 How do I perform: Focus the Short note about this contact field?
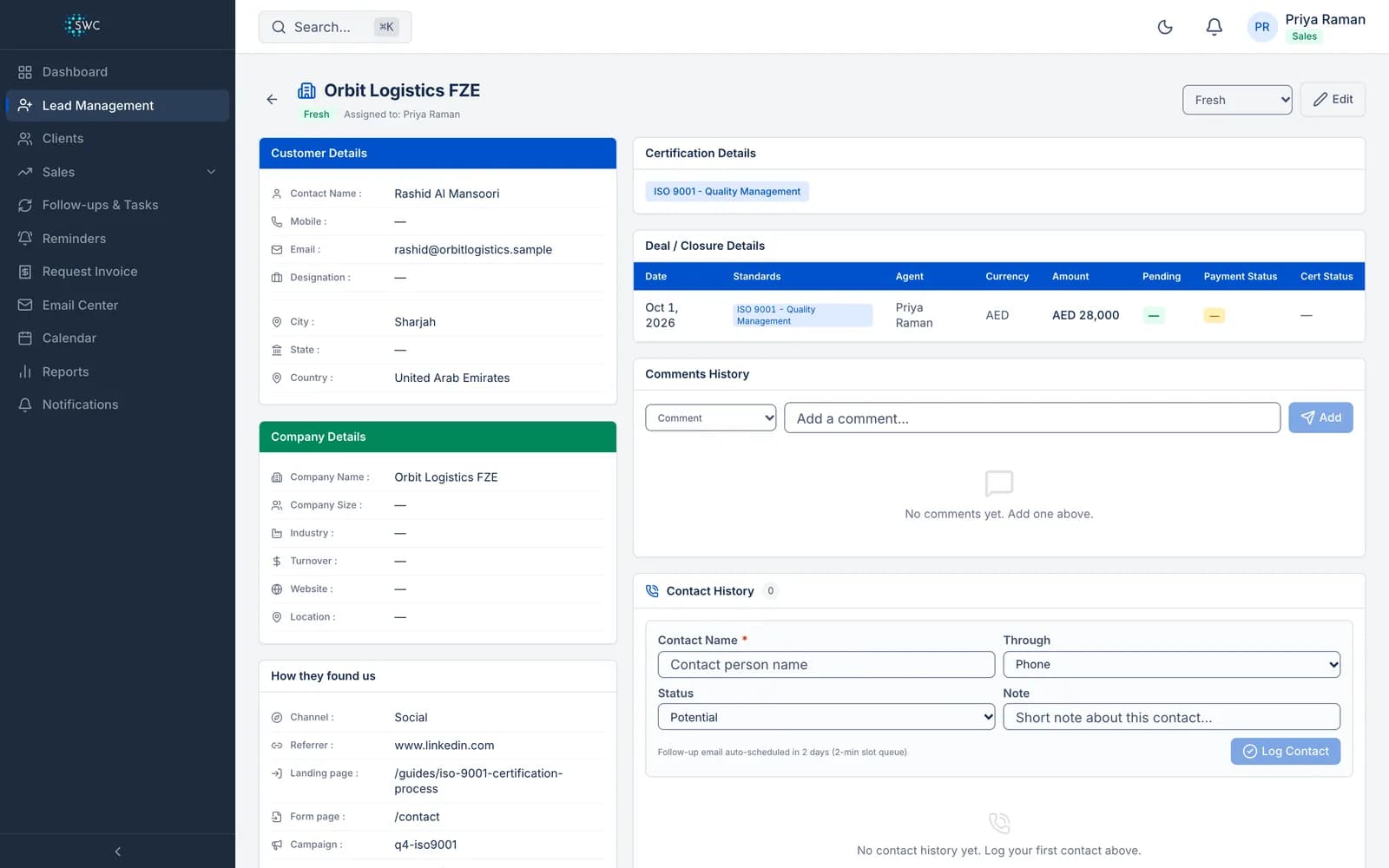[1171, 717]
